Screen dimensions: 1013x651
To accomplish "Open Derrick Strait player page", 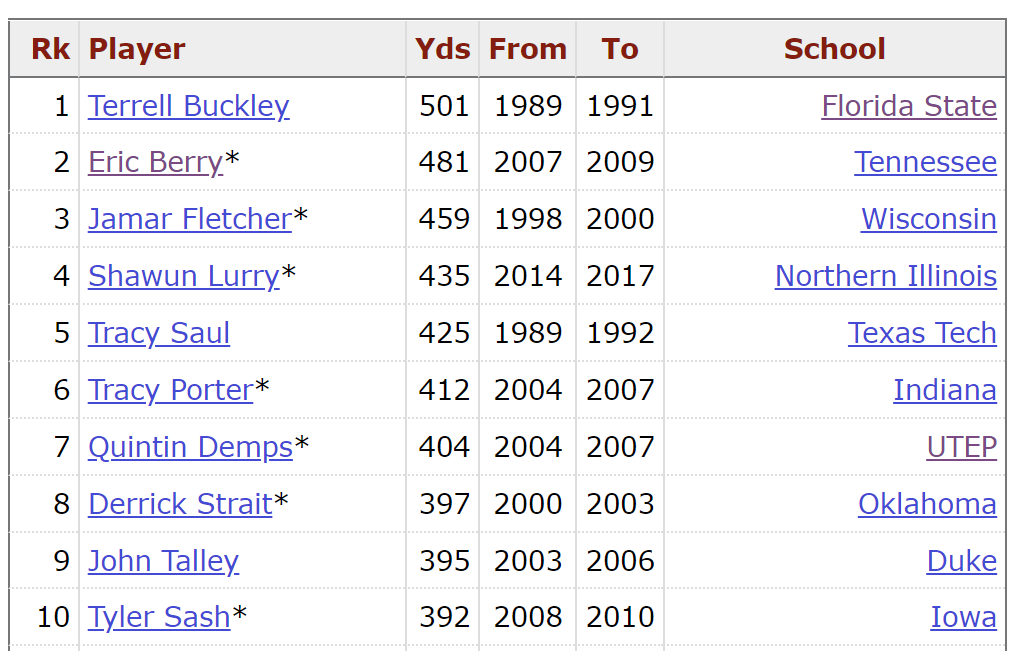I will click(180, 504).
